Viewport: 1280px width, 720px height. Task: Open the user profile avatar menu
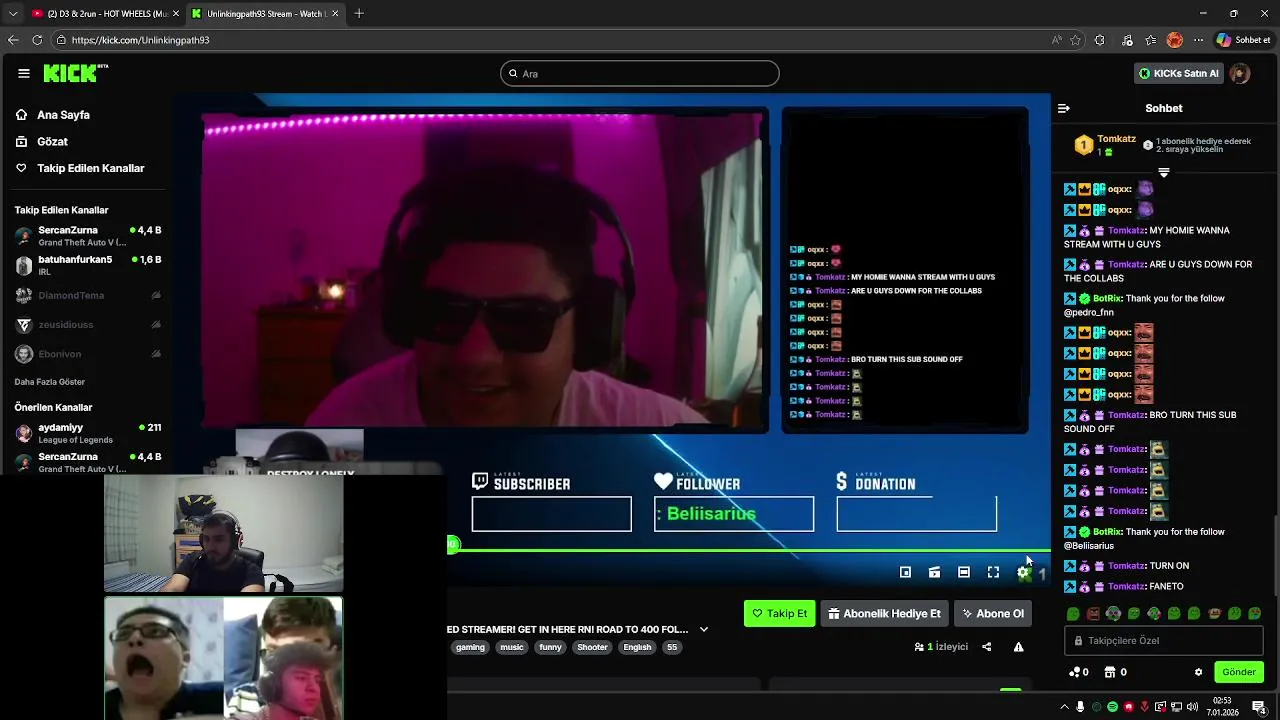pyautogui.click(x=1240, y=73)
